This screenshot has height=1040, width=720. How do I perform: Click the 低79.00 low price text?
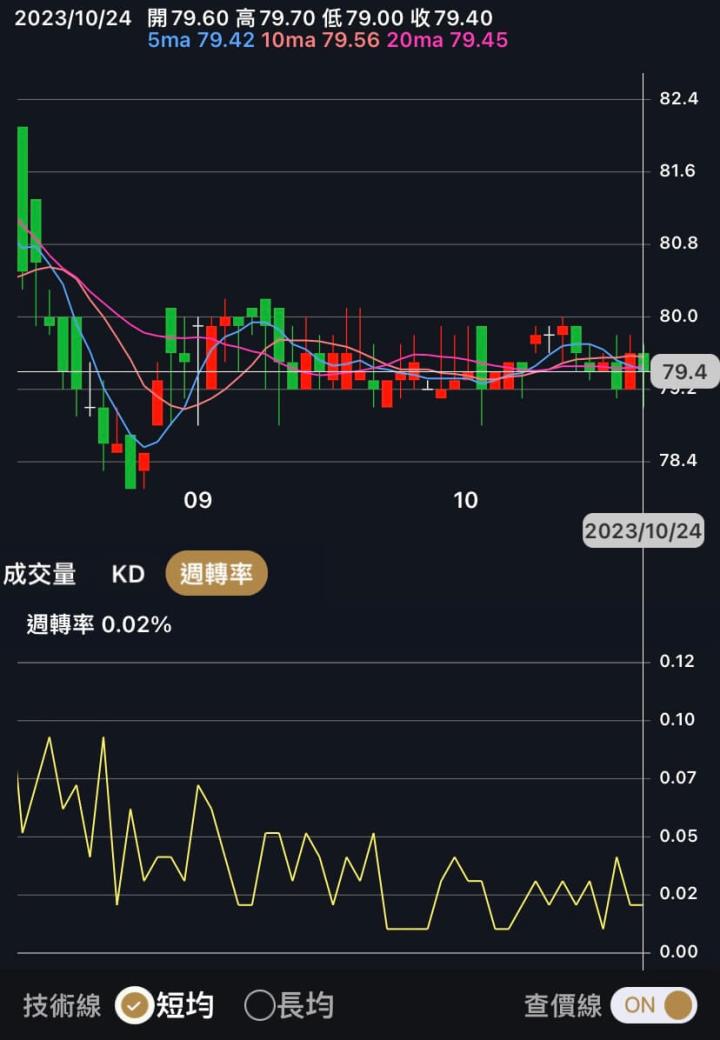(363, 18)
